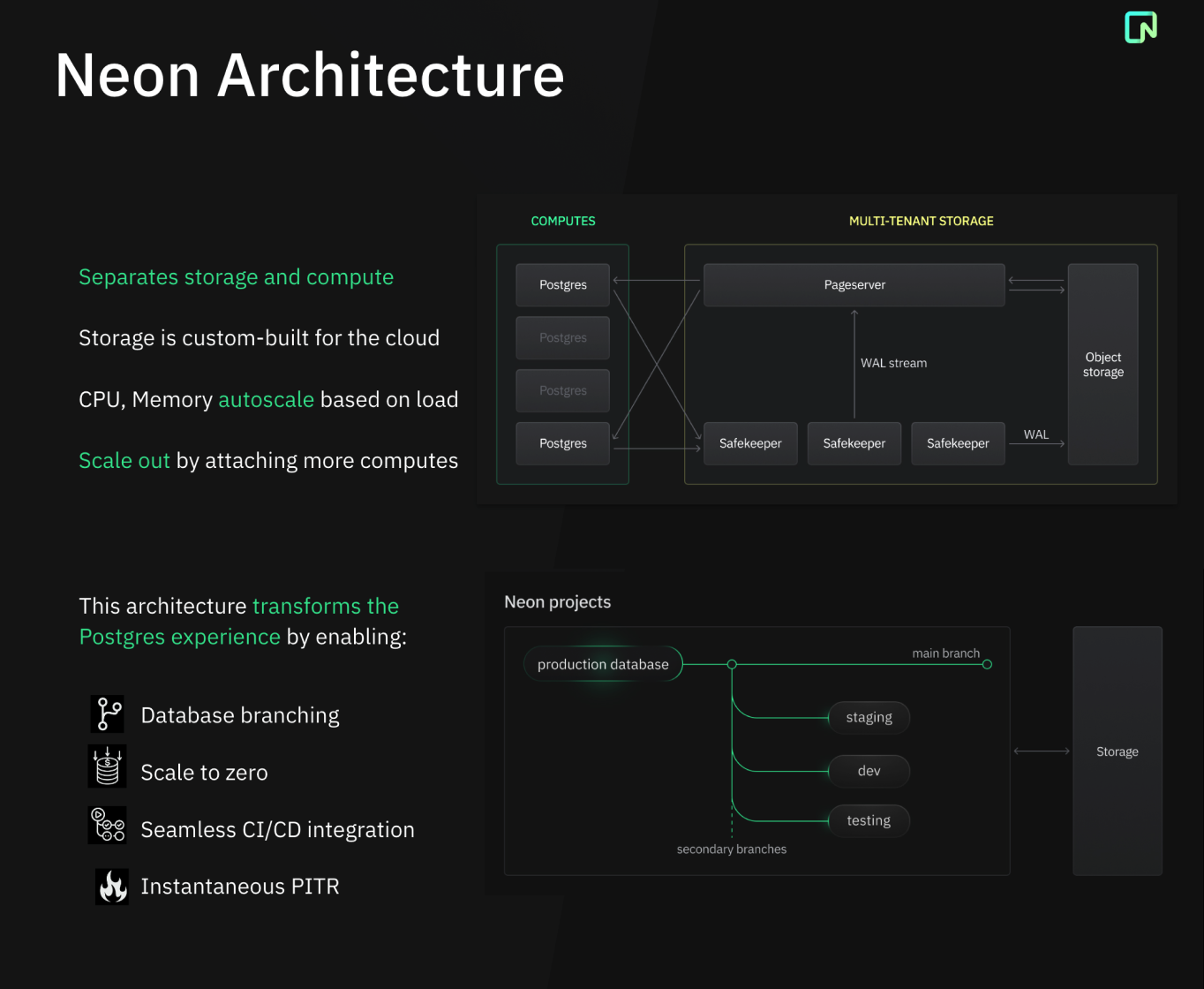1204x989 pixels.
Task: Click the Instantaneous PITR flame icon
Action: pos(112,887)
